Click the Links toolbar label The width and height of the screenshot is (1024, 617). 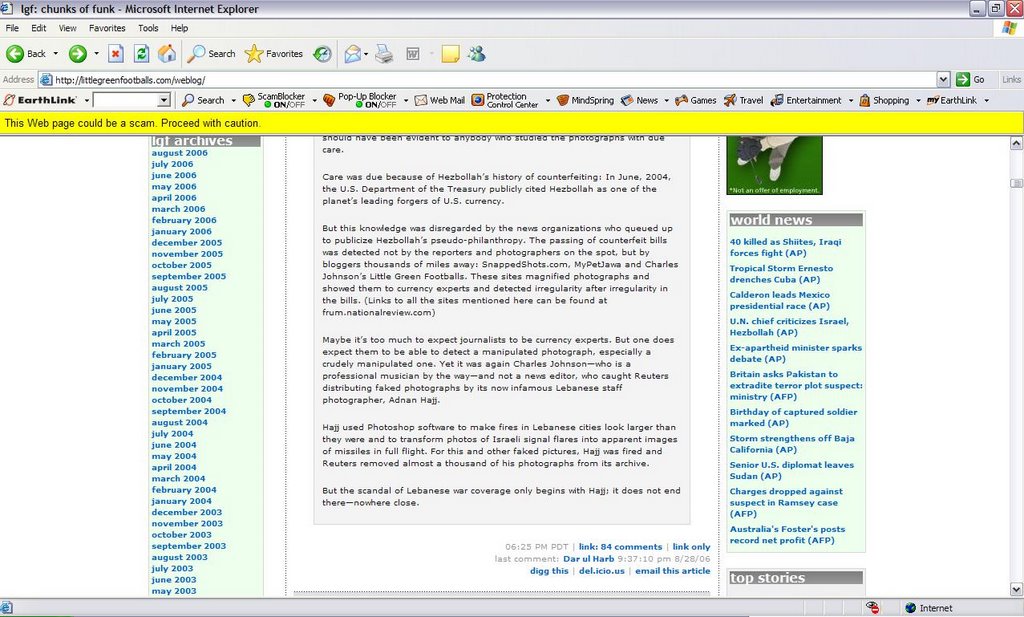pos(1011,80)
